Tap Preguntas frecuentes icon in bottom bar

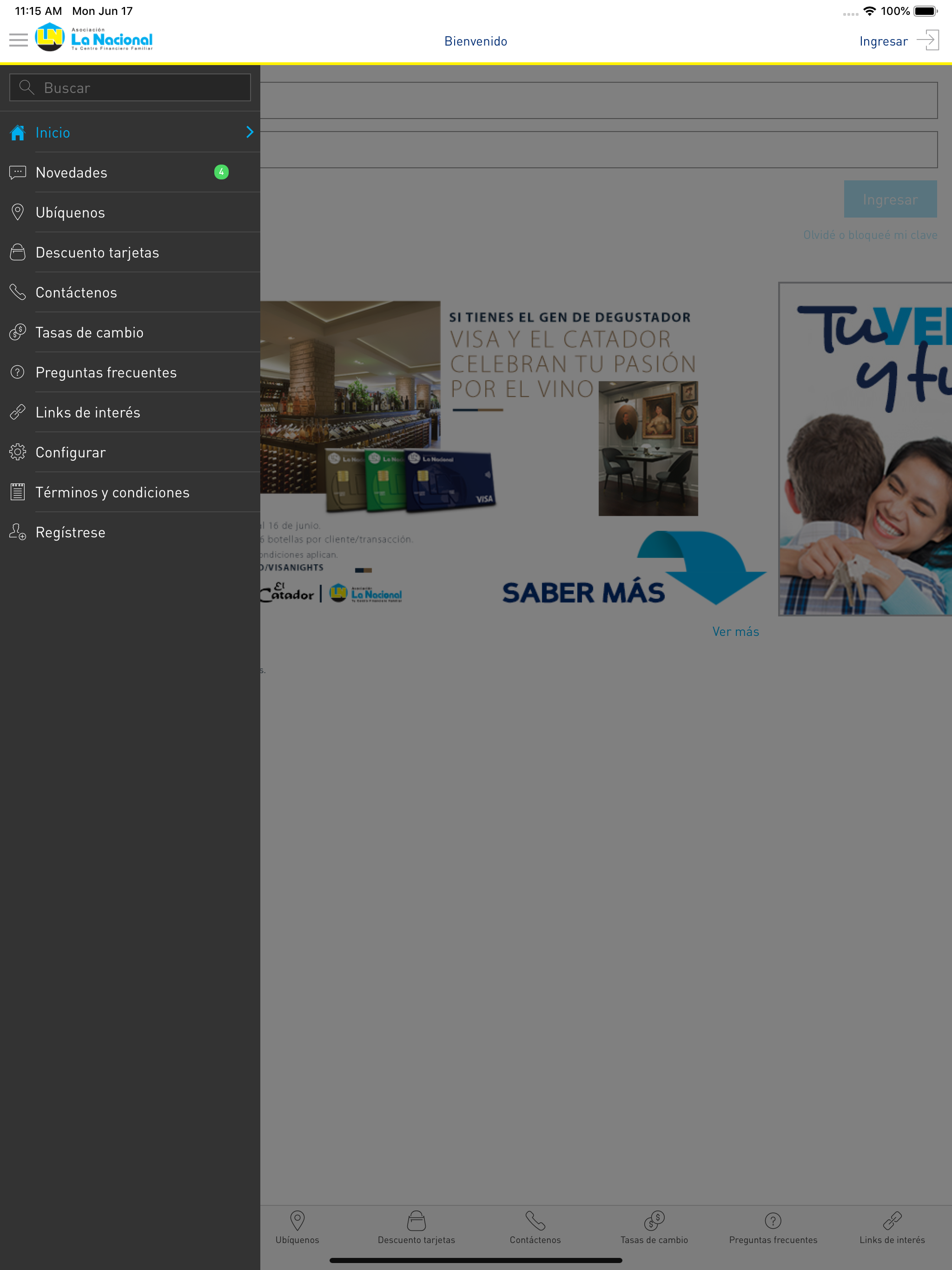click(x=773, y=1221)
